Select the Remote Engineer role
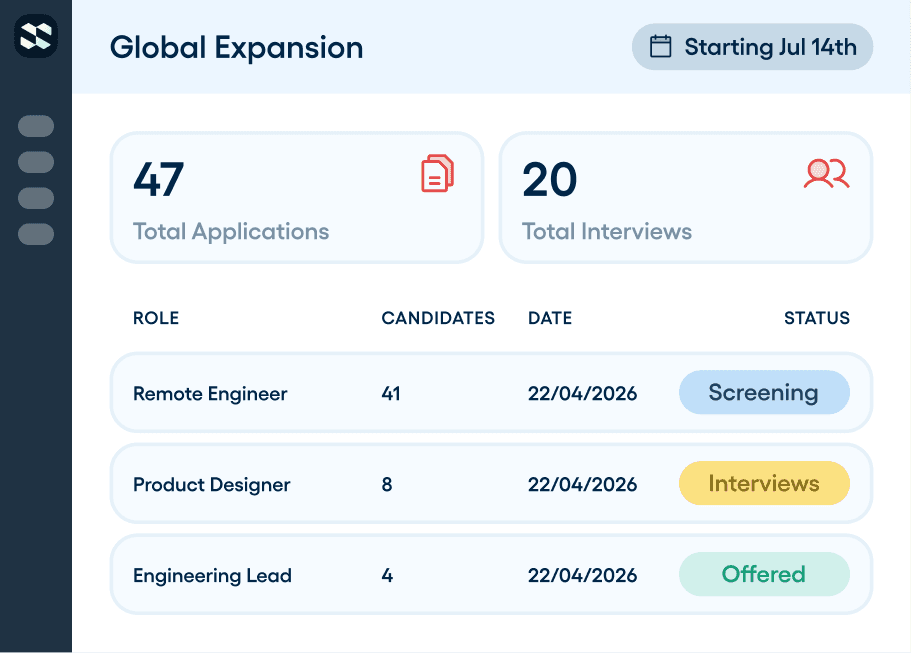The width and height of the screenshot is (911, 653). 210,394
